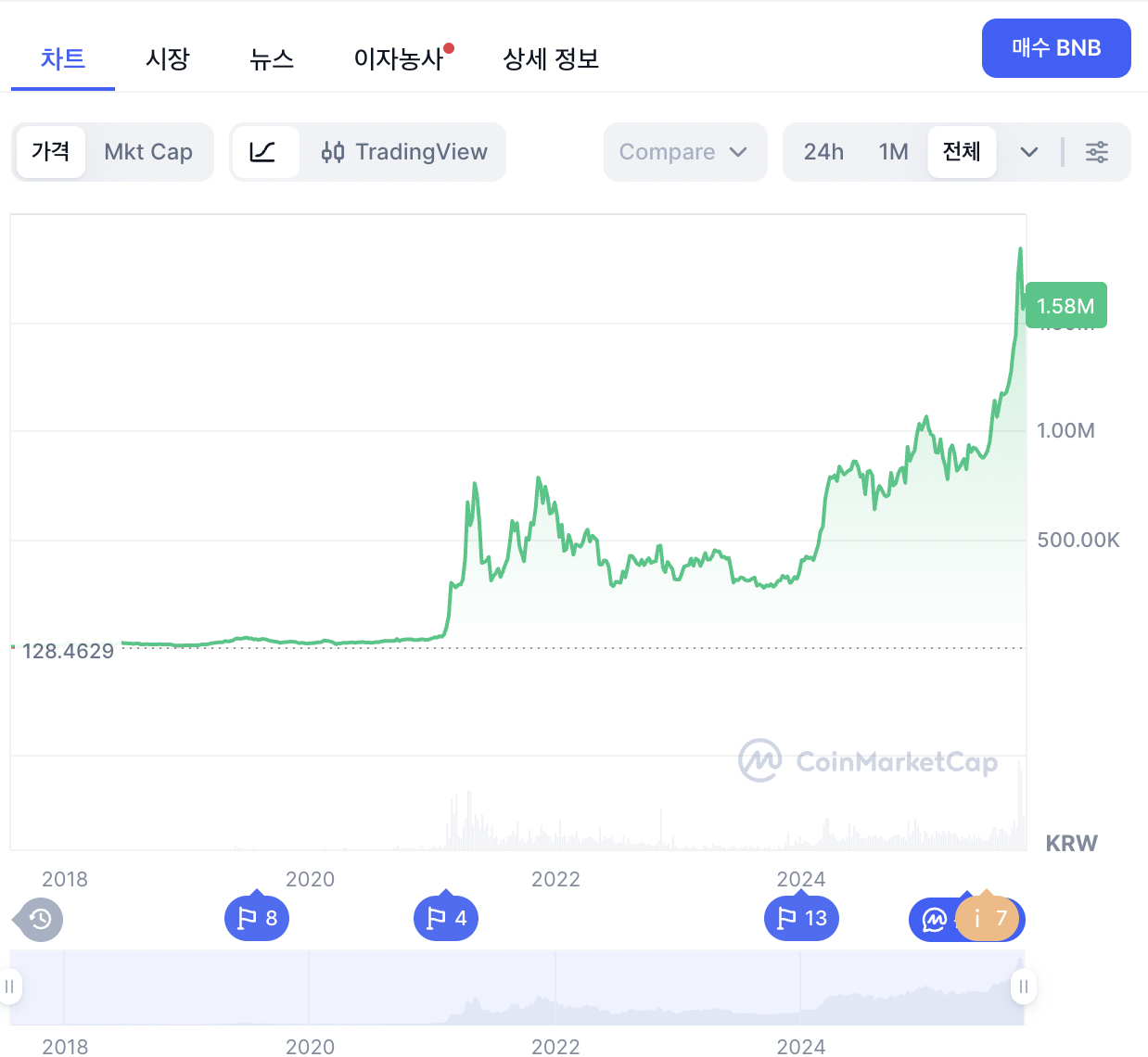The height and width of the screenshot is (1057, 1148).
Task: Switch the chart to Mkt Cap view
Action: click(149, 151)
